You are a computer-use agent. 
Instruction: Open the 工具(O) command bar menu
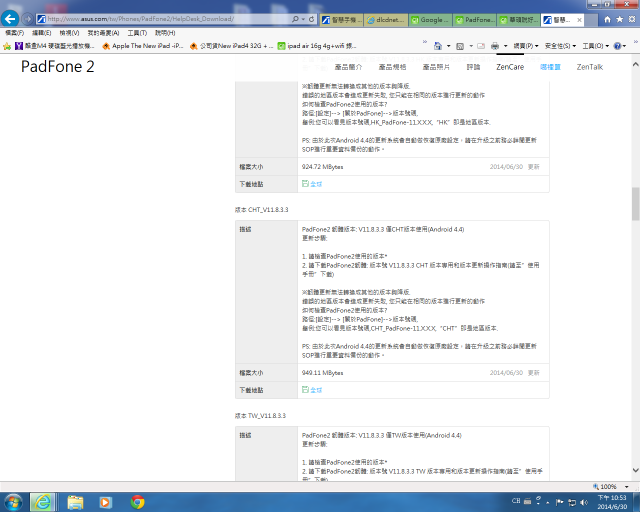pos(596,46)
